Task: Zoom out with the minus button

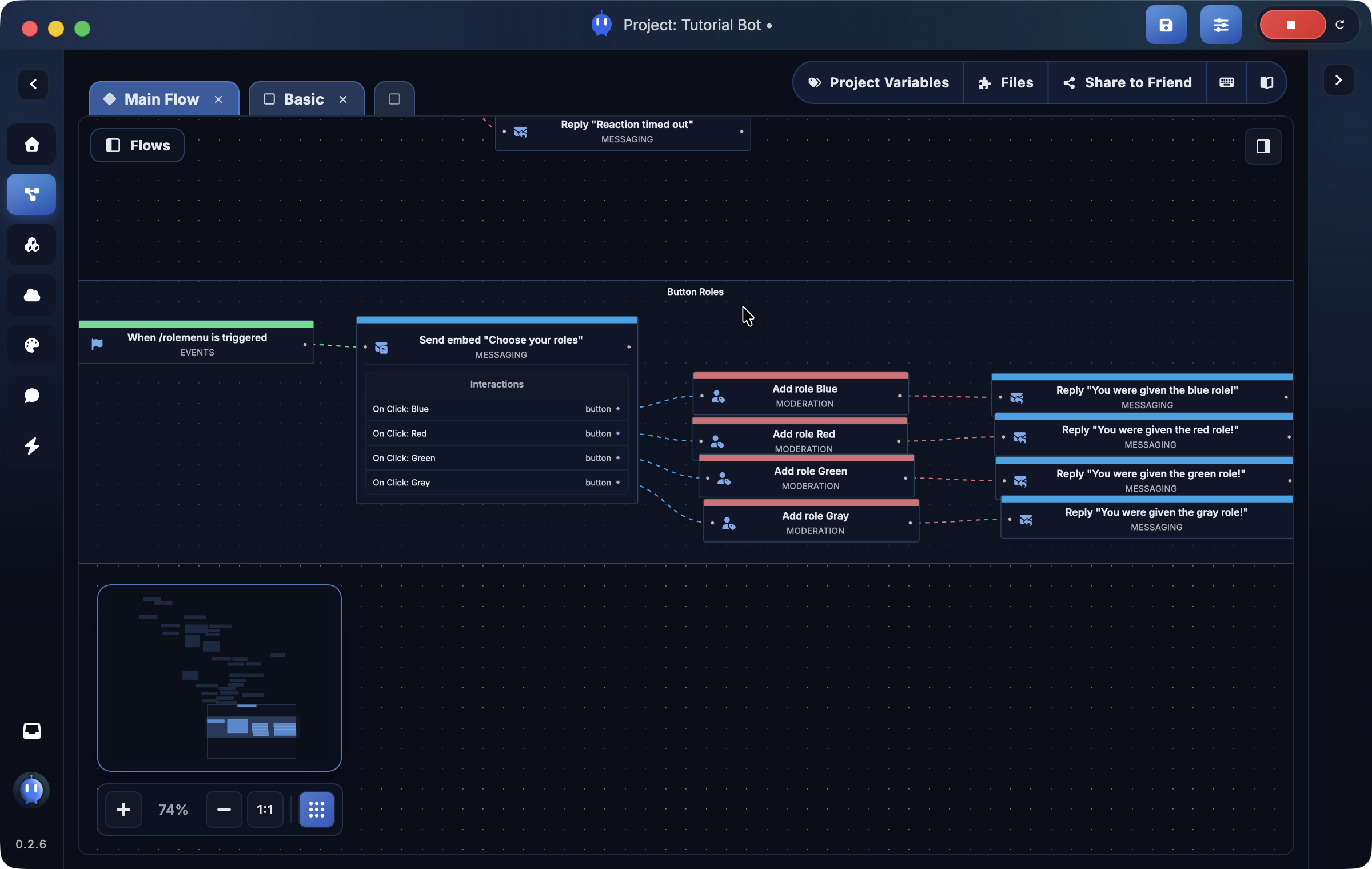Action: pyautogui.click(x=224, y=810)
